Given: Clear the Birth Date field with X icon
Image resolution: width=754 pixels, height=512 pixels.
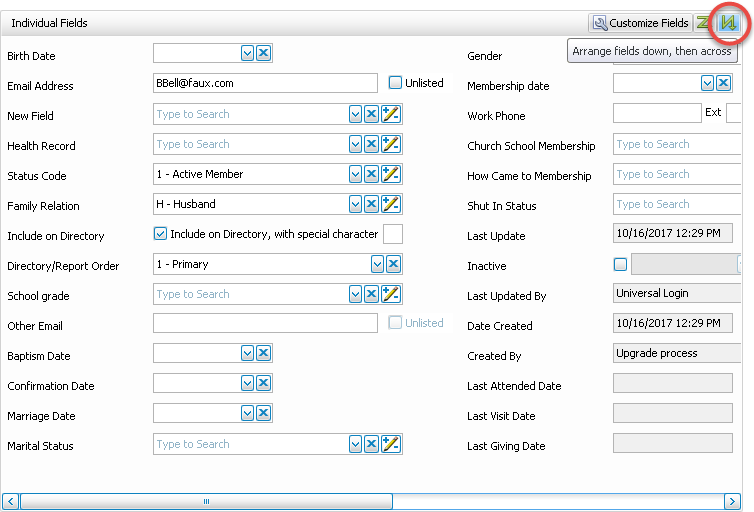Looking at the screenshot, I should pyautogui.click(x=264, y=53).
